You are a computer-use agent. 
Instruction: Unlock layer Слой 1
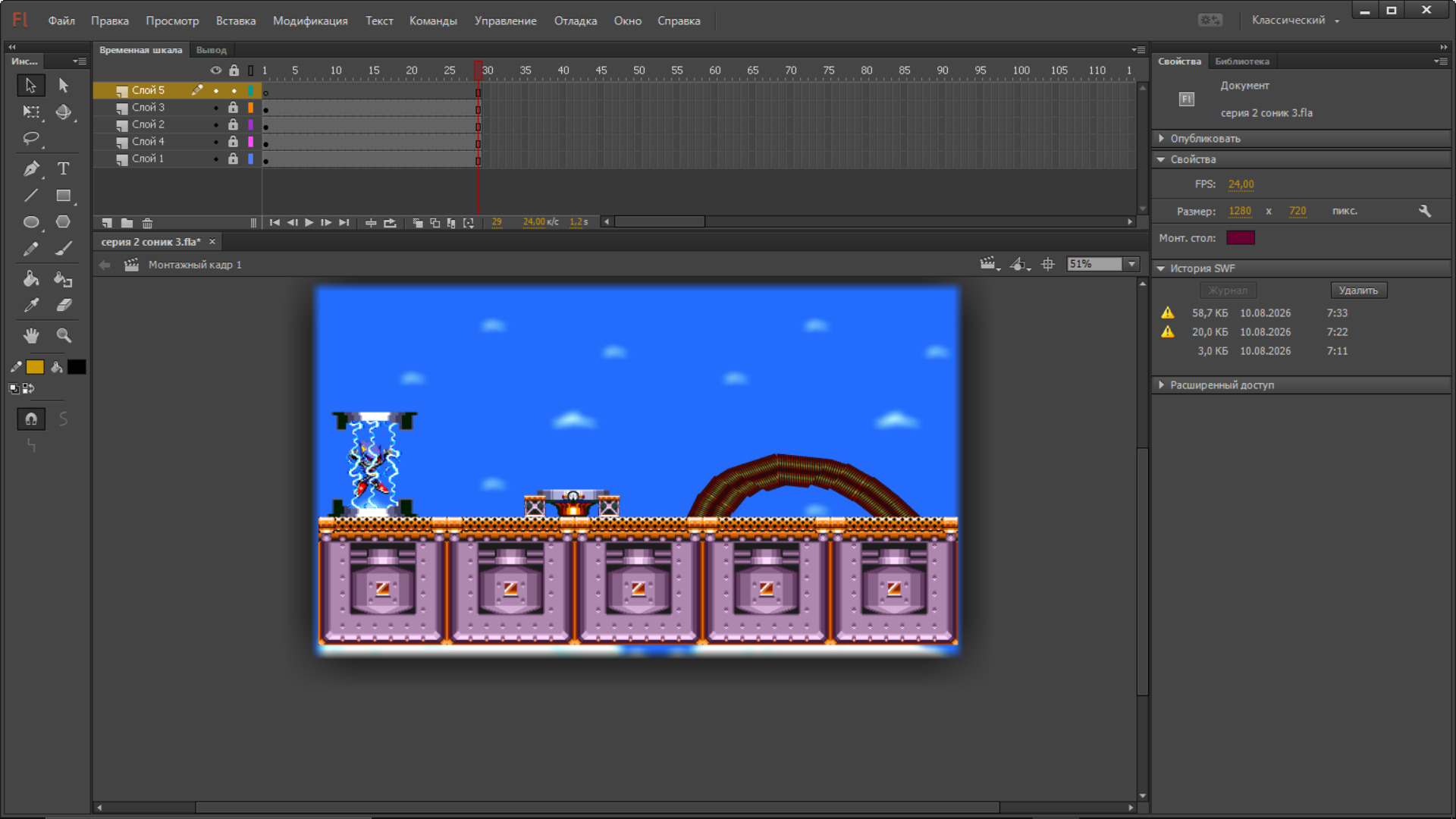coord(234,158)
